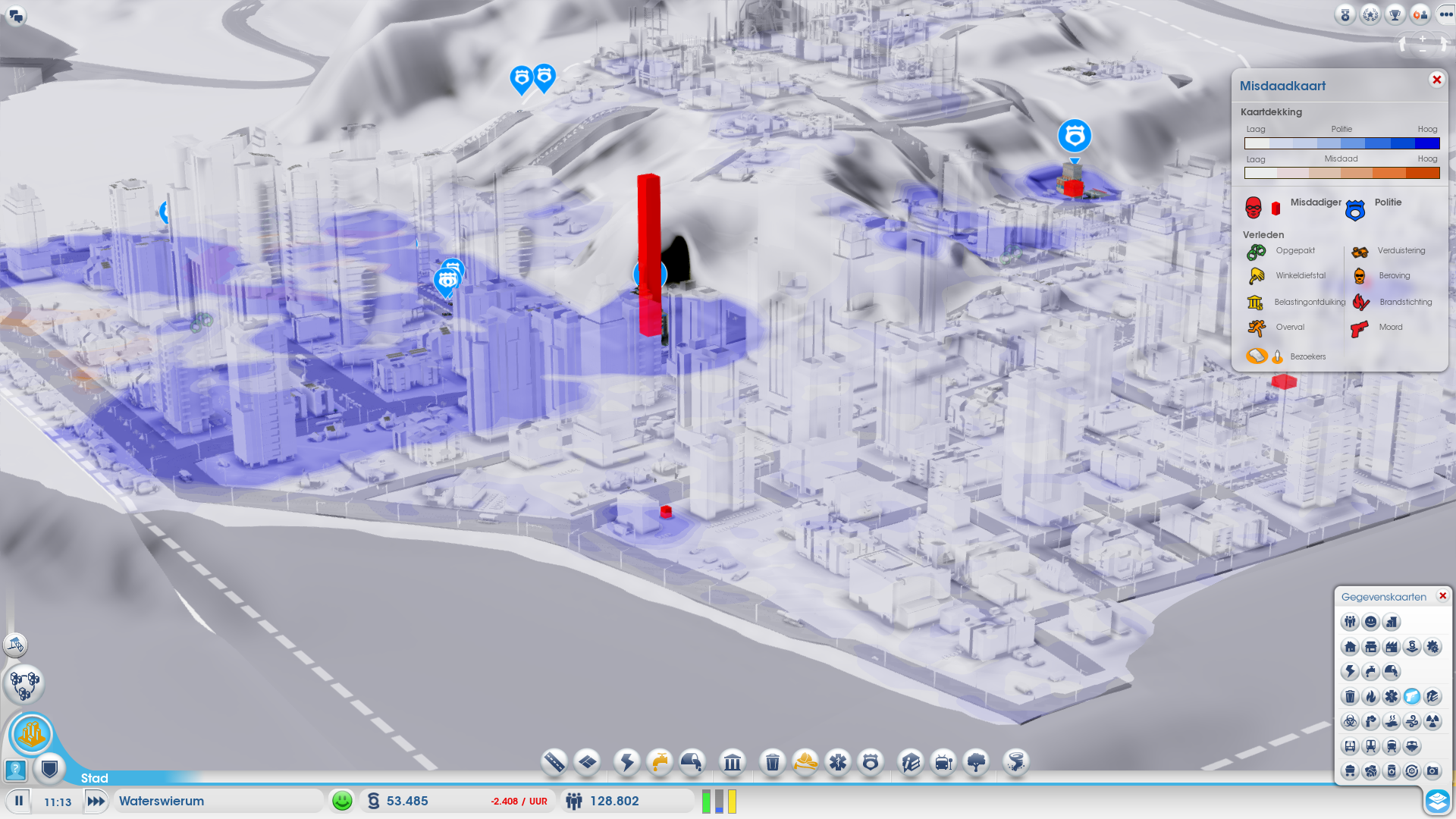The height and width of the screenshot is (819, 1456).
Task: Click the large police marker on hill
Action: (1074, 136)
